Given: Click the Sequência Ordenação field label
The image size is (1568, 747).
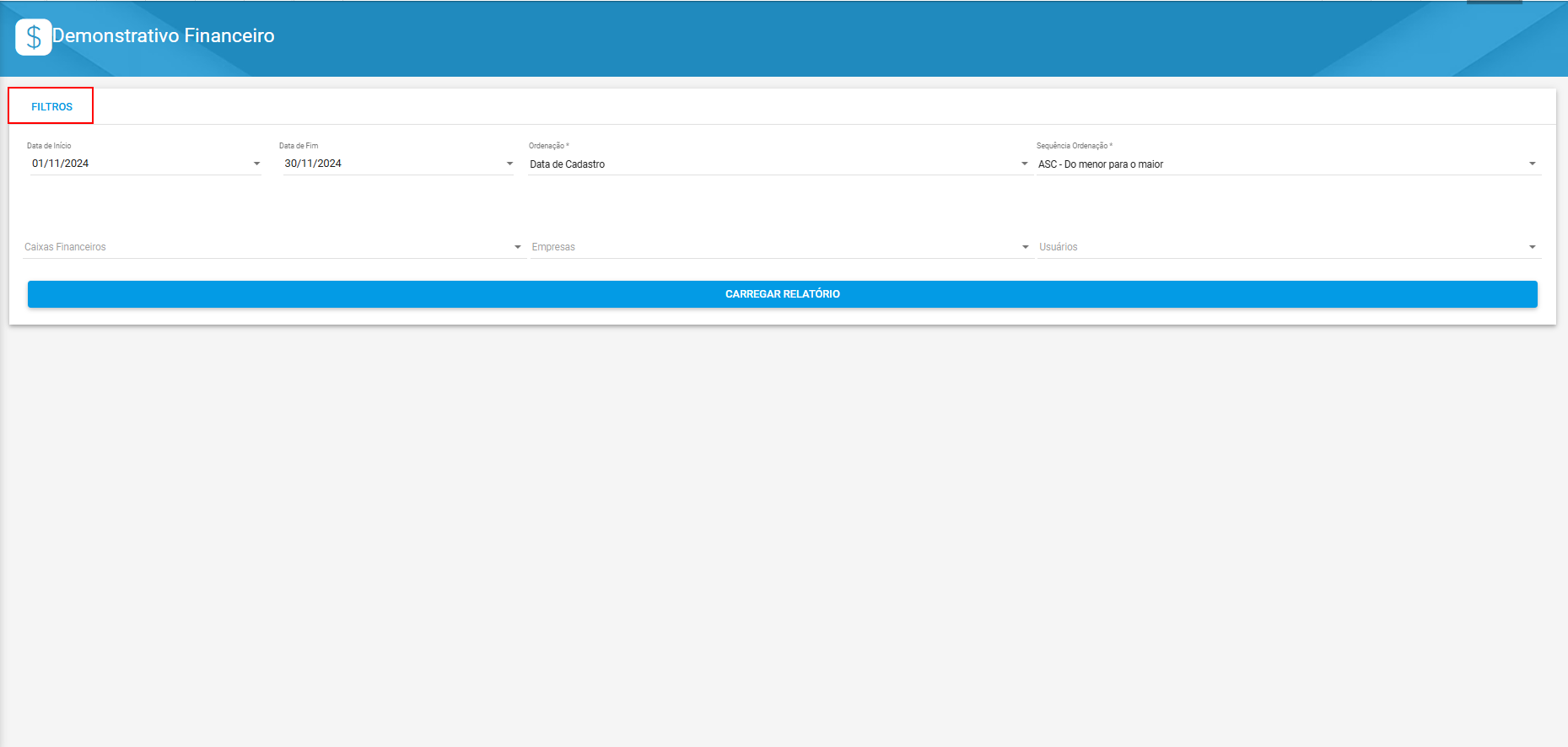Looking at the screenshot, I should point(1075,146).
